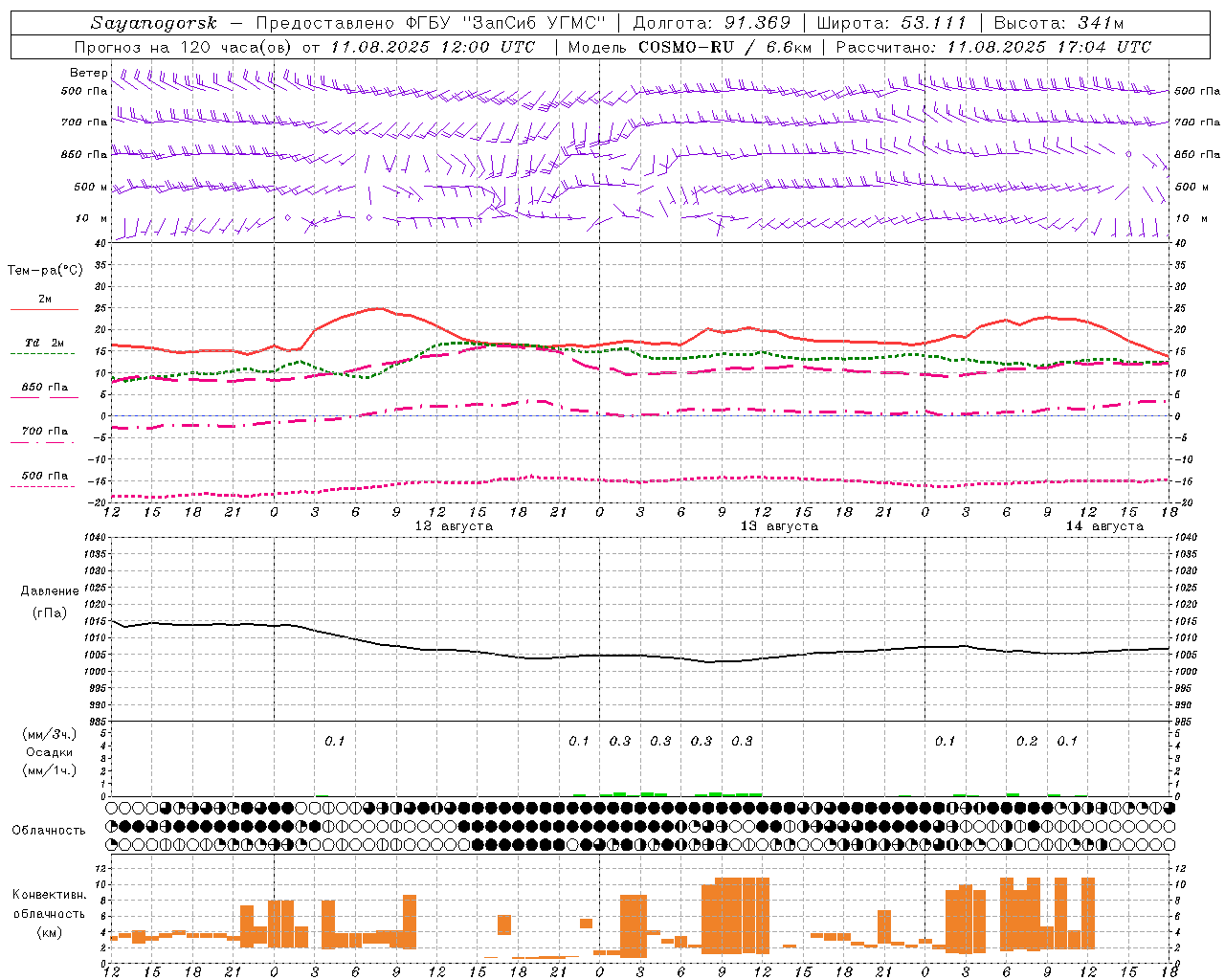Select the 'Долгота: 91.369' header value

pyautogui.click(x=711, y=23)
